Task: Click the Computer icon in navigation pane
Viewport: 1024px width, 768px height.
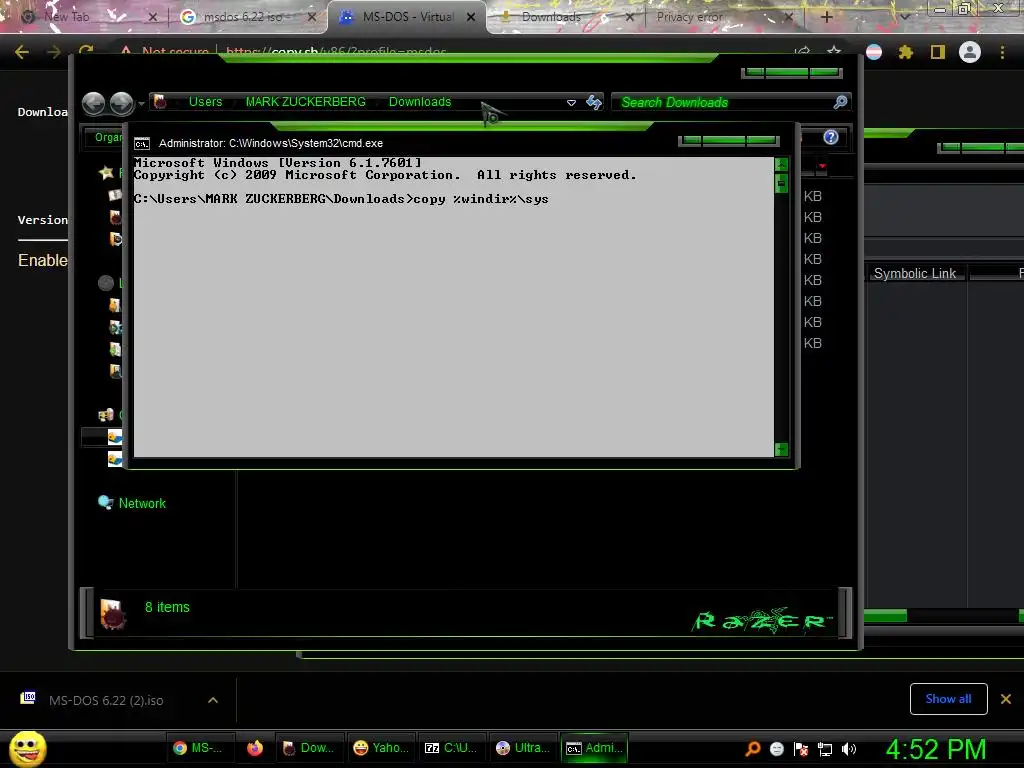Action: click(106, 415)
